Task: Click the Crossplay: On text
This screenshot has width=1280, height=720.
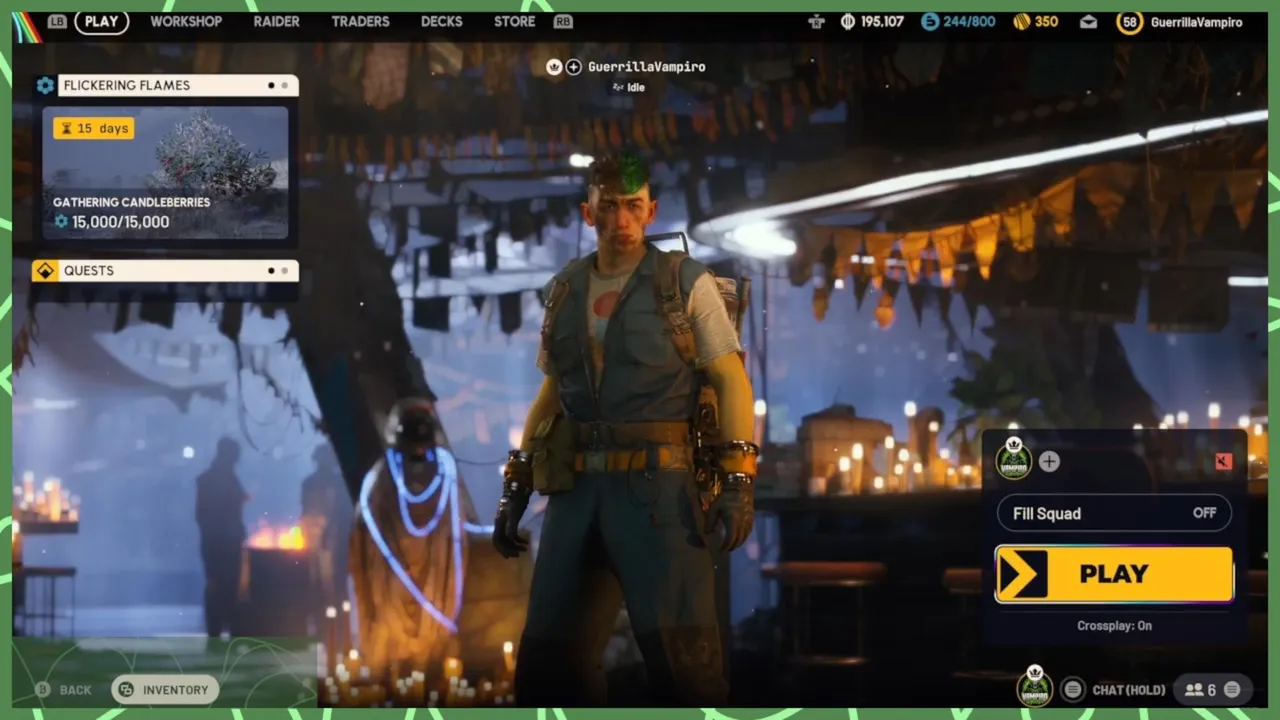Action: [x=1114, y=626]
